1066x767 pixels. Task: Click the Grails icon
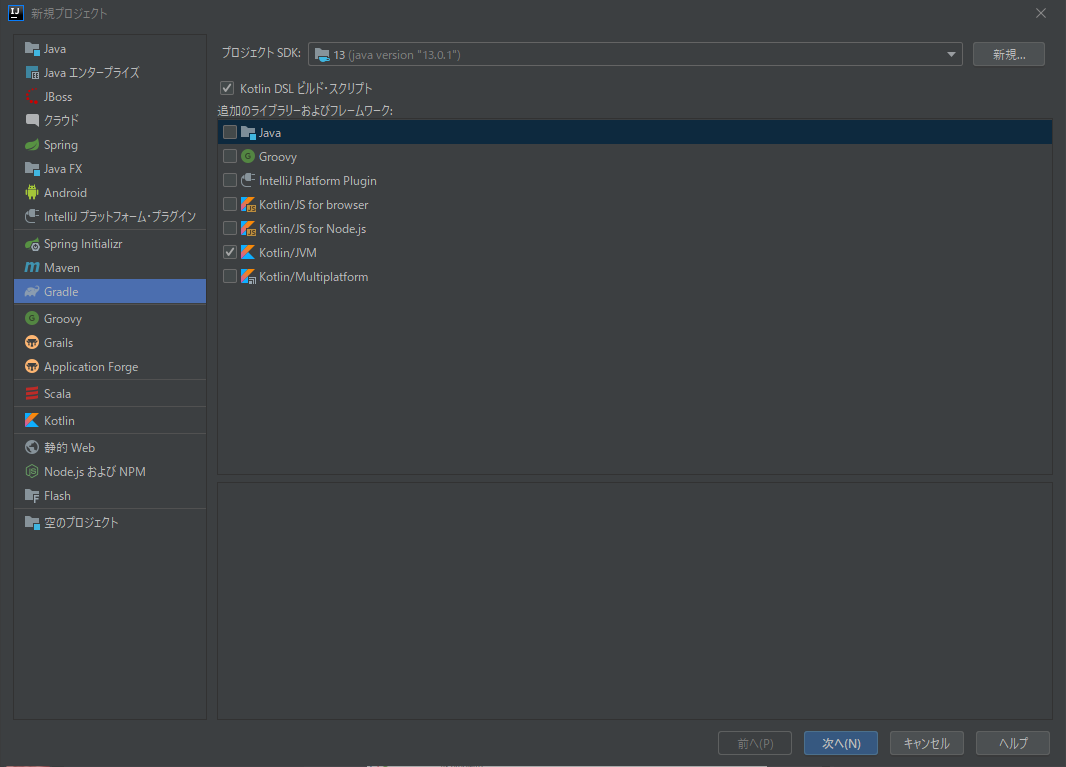pyautogui.click(x=32, y=342)
